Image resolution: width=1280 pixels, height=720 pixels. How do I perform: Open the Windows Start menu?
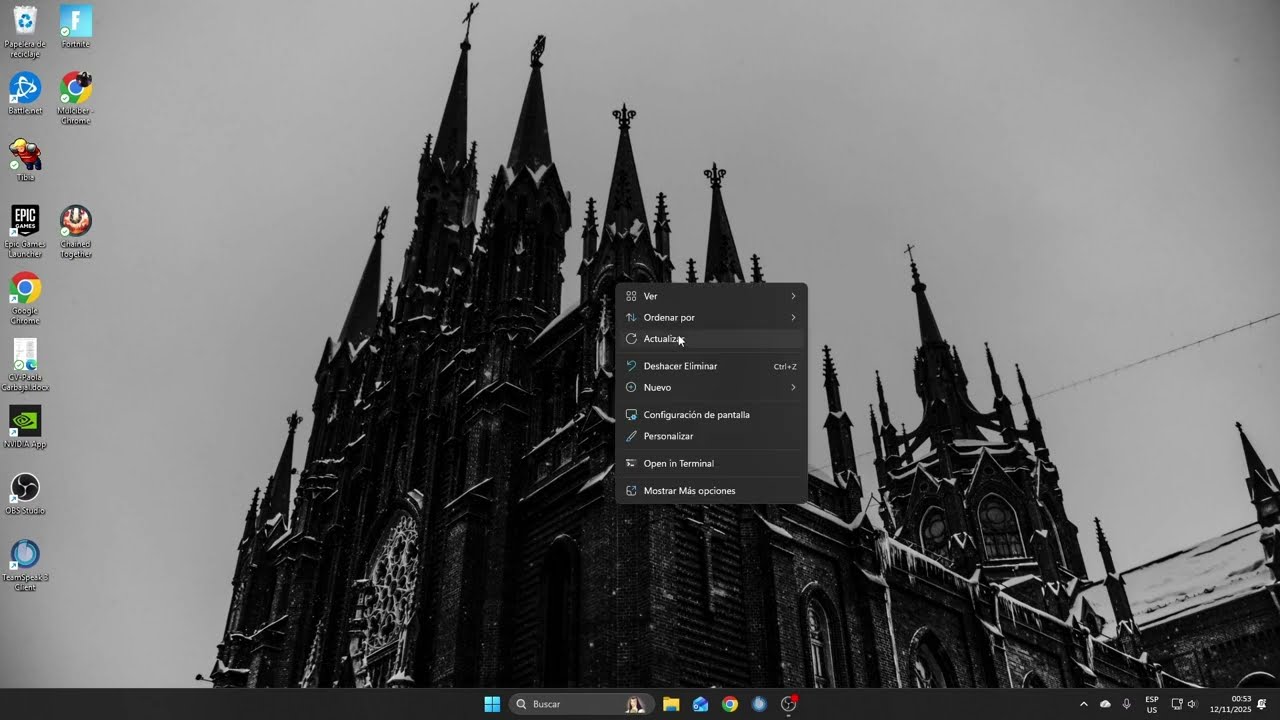point(492,704)
